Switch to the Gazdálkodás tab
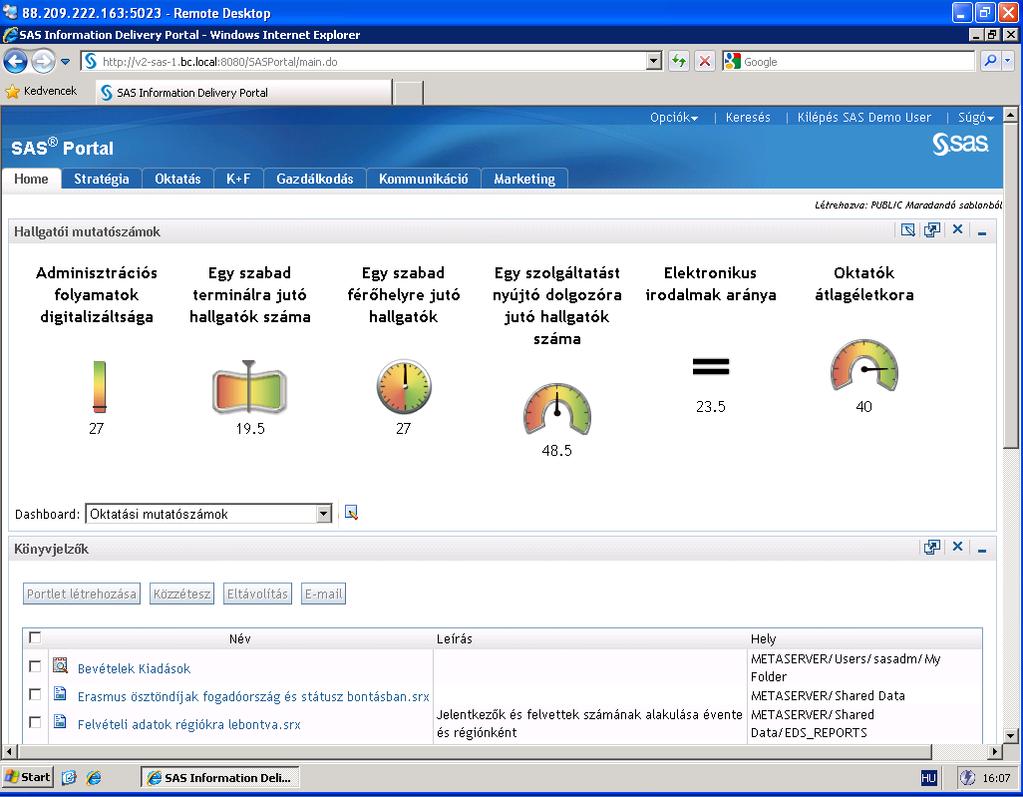This screenshot has width=1023, height=797. pos(314,179)
